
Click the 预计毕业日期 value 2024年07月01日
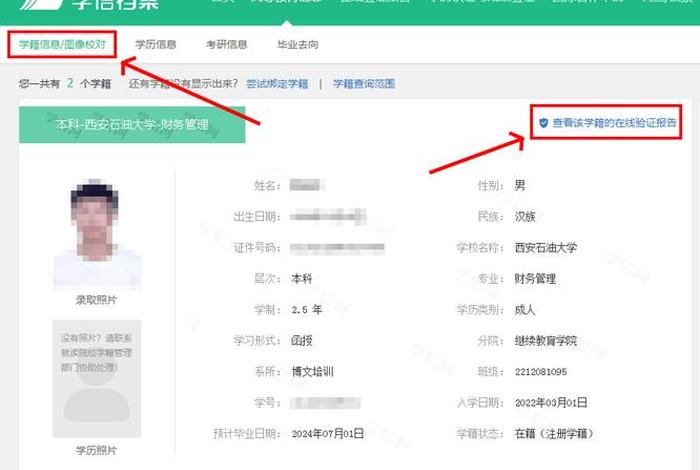pyautogui.click(x=328, y=434)
